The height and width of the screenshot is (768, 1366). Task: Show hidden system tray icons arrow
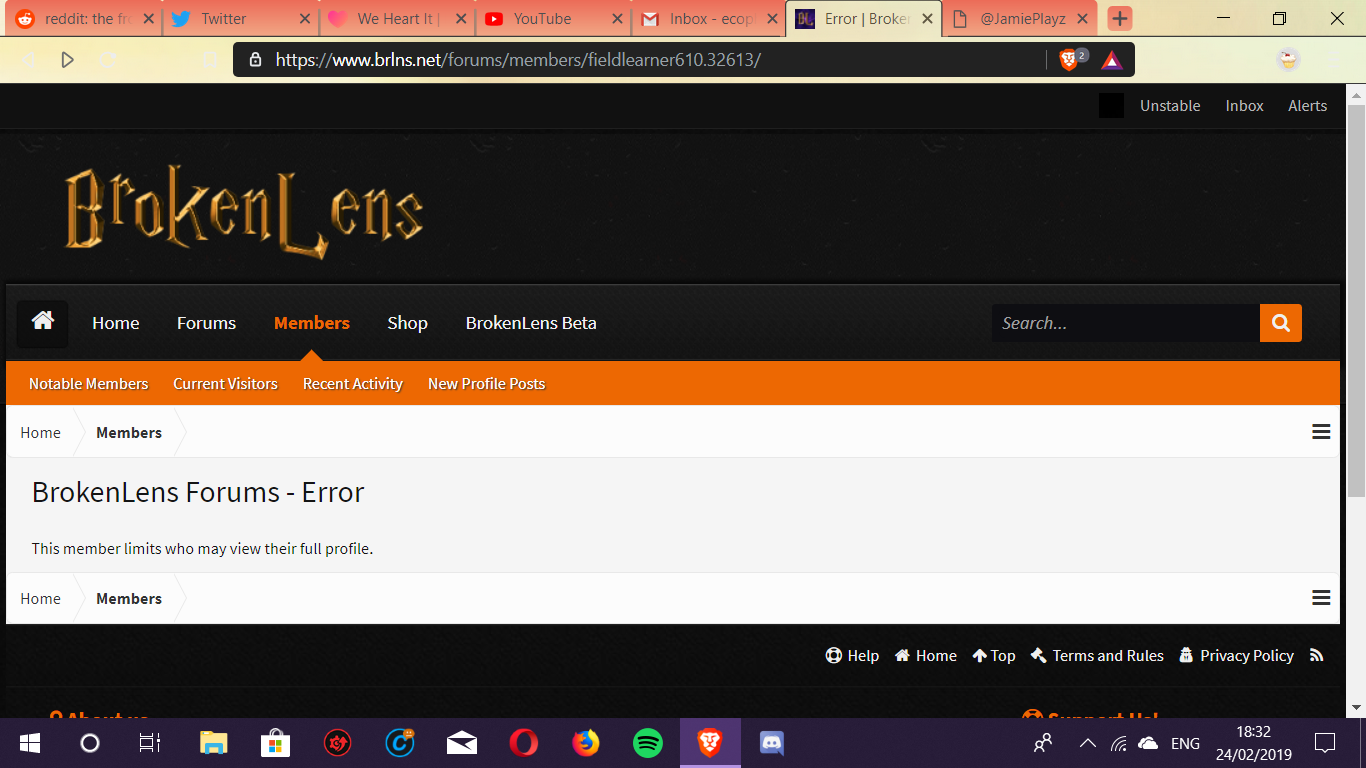1088,743
